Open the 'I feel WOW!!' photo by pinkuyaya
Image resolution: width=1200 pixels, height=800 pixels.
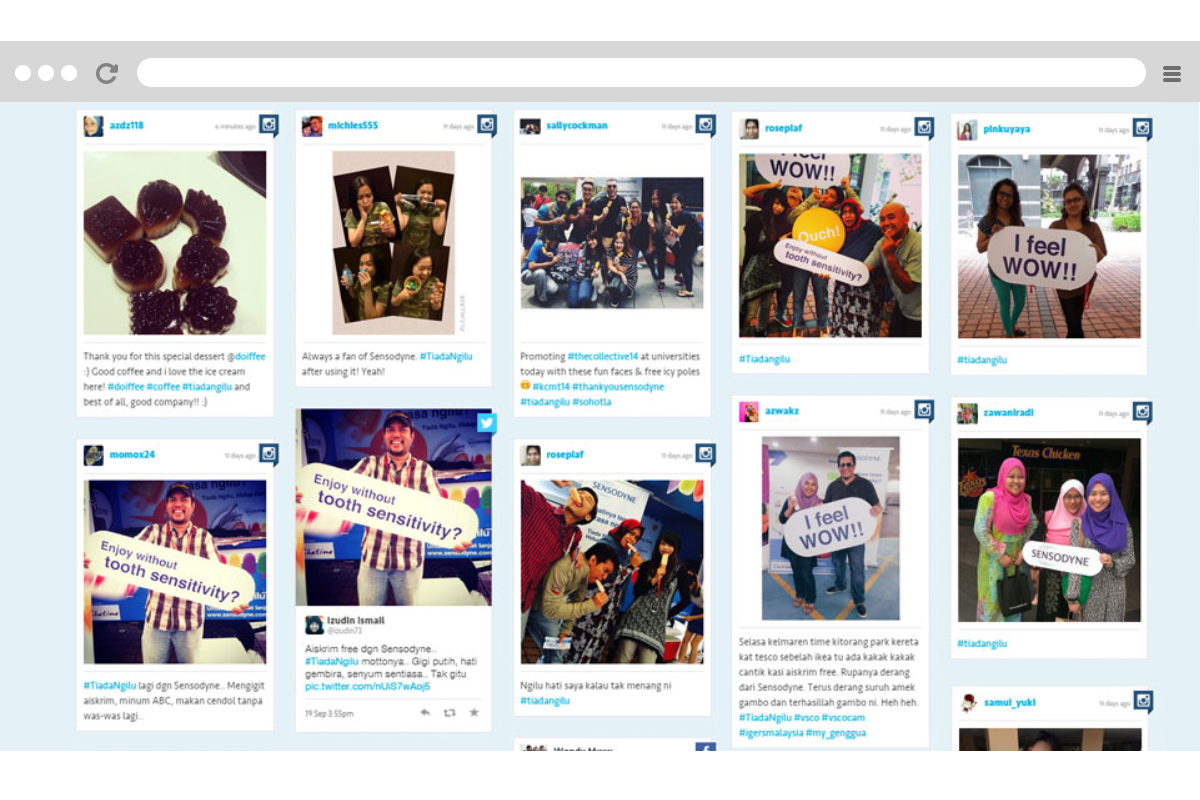tap(1049, 246)
